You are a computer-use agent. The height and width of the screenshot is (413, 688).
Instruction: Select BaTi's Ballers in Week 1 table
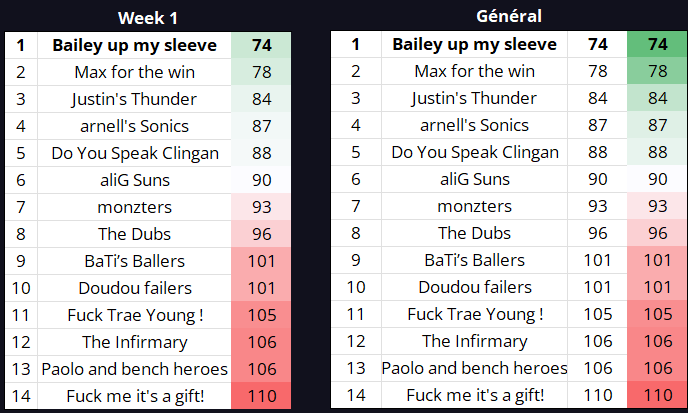pos(134,261)
